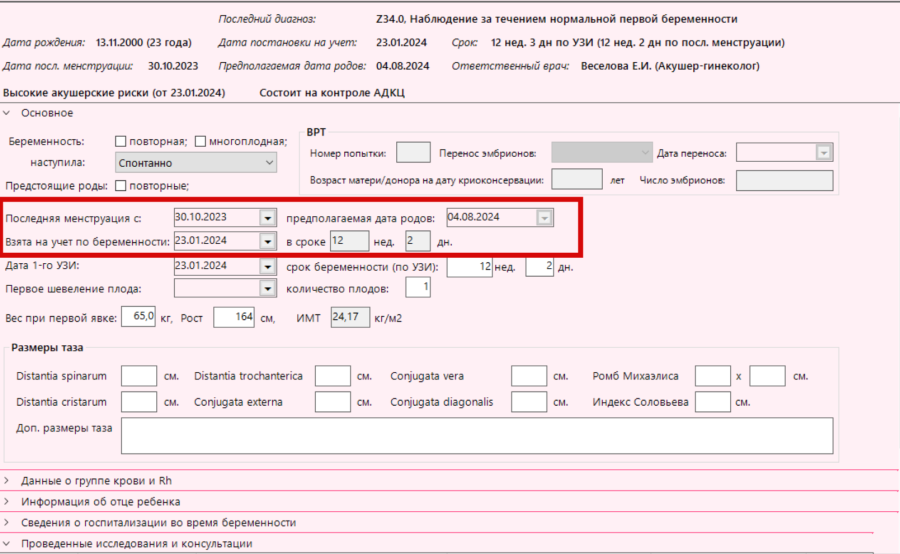Open the 'Первое шевеление плода' date dropdown
Viewport: 900px width, 554px height.
coord(267,288)
